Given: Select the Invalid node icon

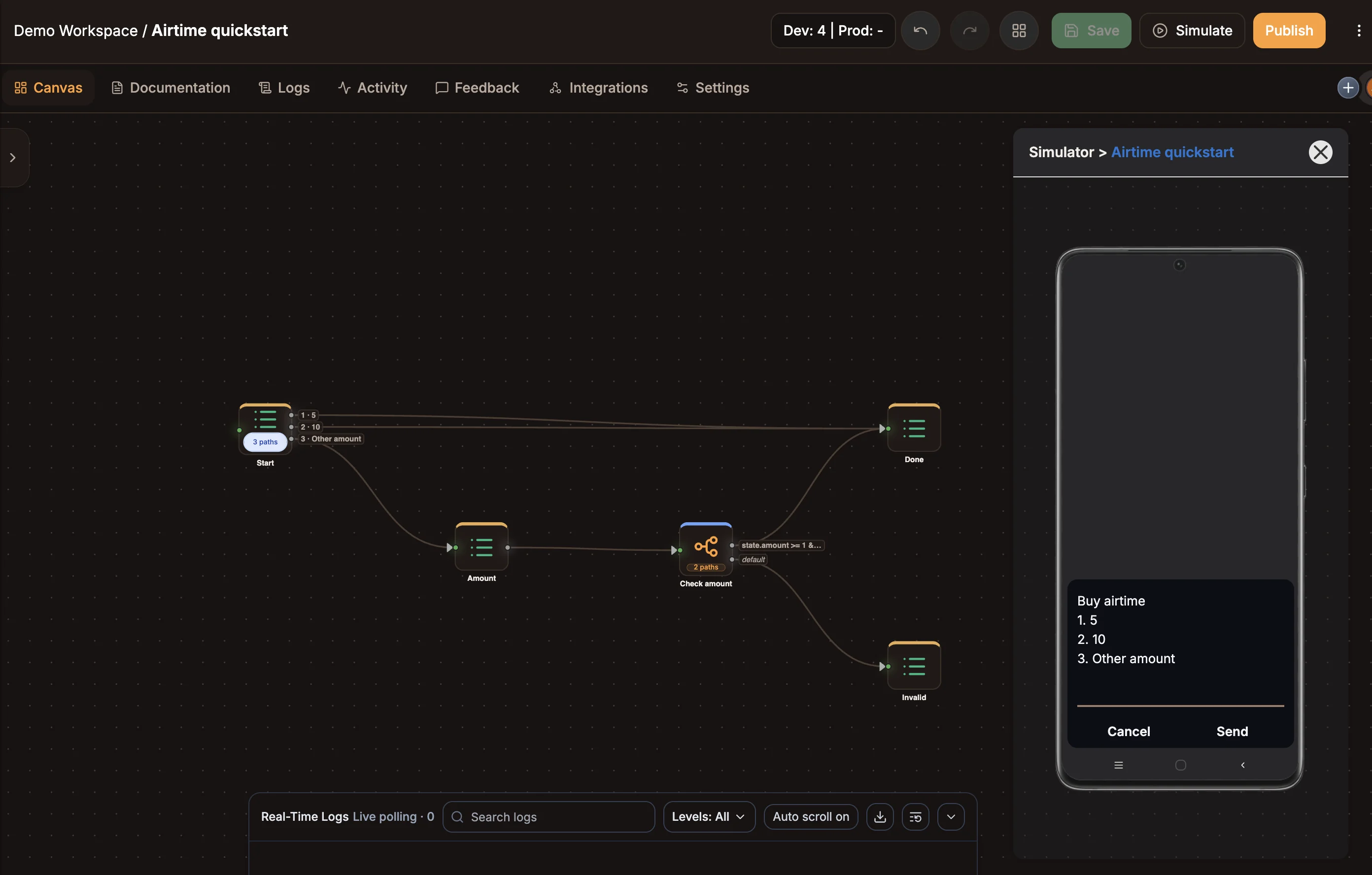Looking at the screenshot, I should [914, 666].
